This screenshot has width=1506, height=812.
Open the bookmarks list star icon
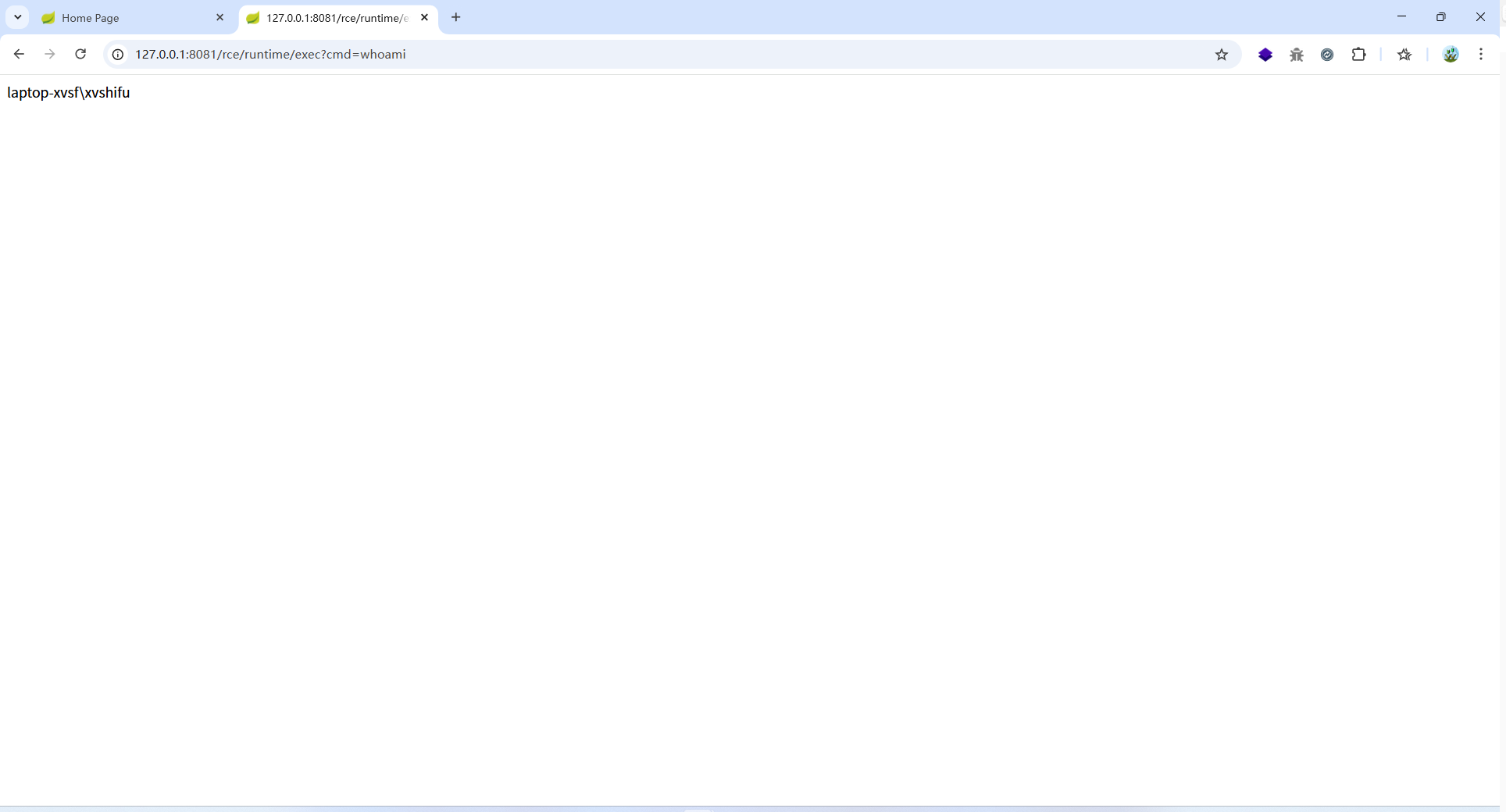pos(1404,55)
